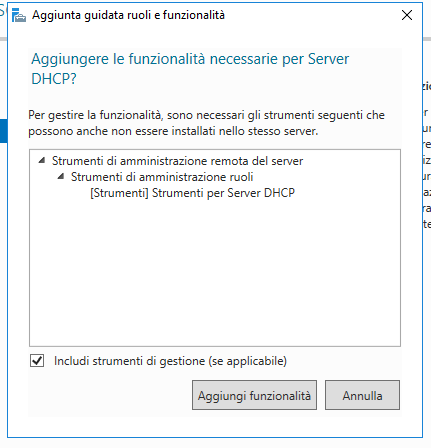Collapse the Strumenti di amministrazione ruoli arrow
Image resolution: width=431 pixels, height=448 pixels.
click(61, 176)
